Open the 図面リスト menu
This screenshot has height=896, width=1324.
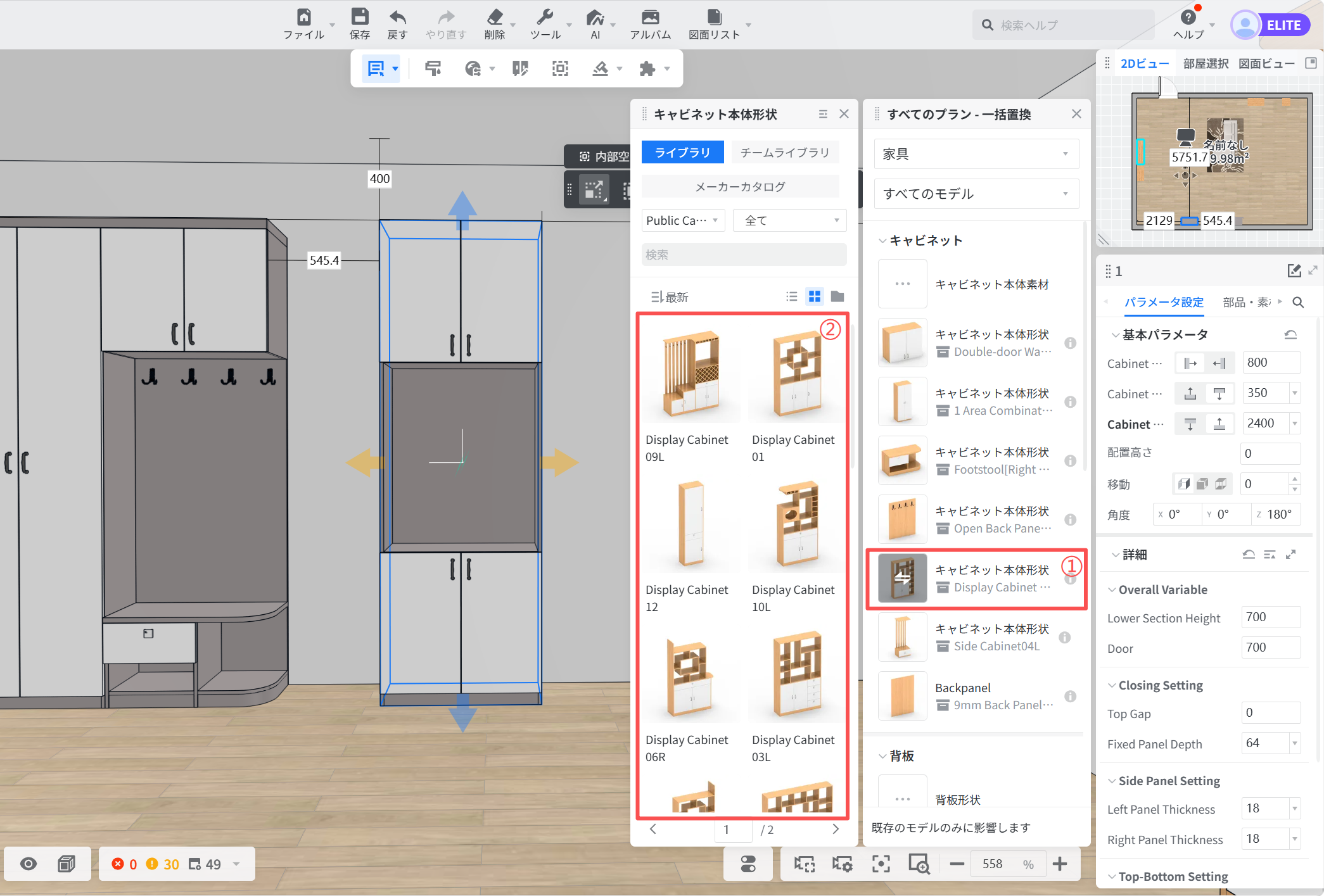(715, 24)
